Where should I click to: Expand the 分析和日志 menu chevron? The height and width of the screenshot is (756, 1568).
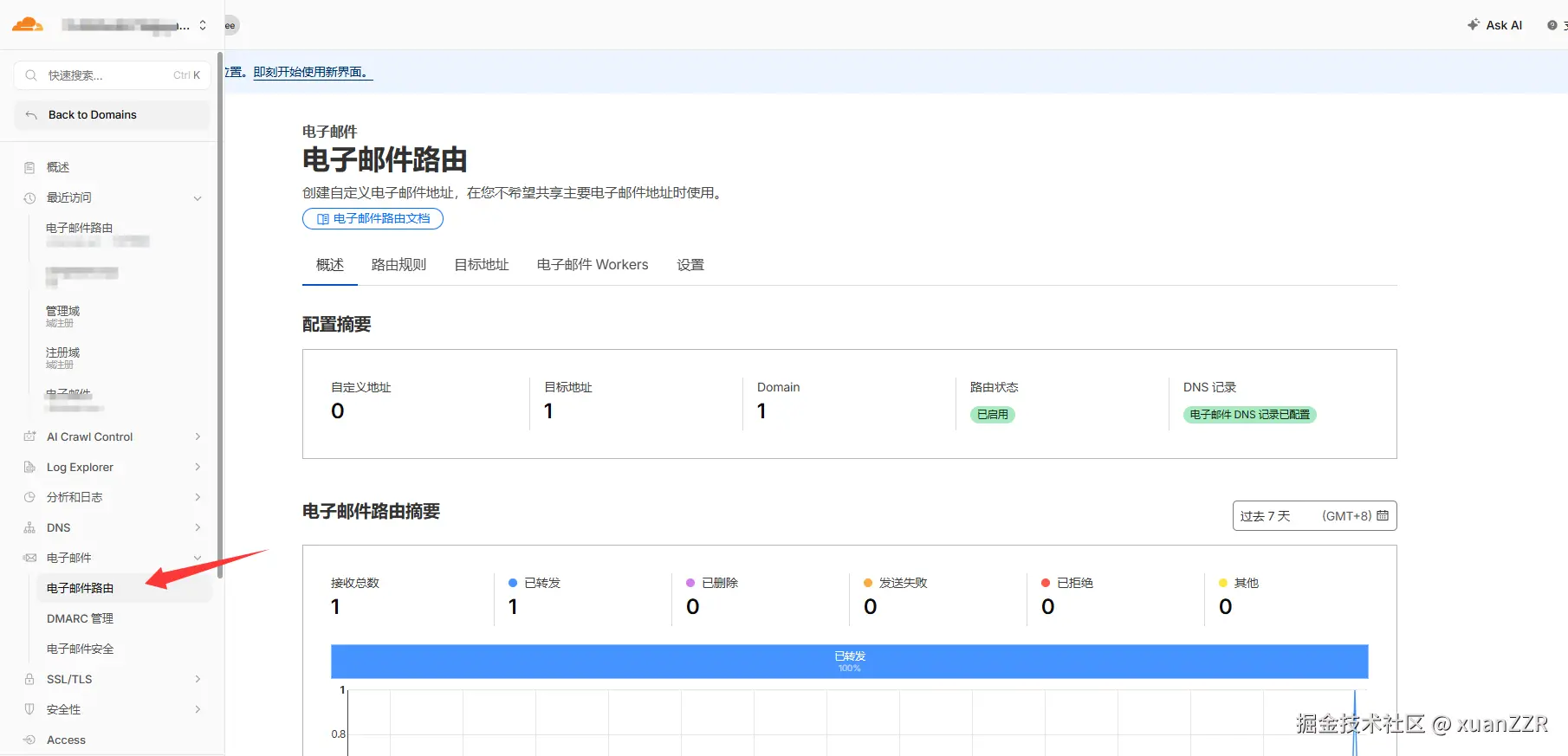click(198, 497)
